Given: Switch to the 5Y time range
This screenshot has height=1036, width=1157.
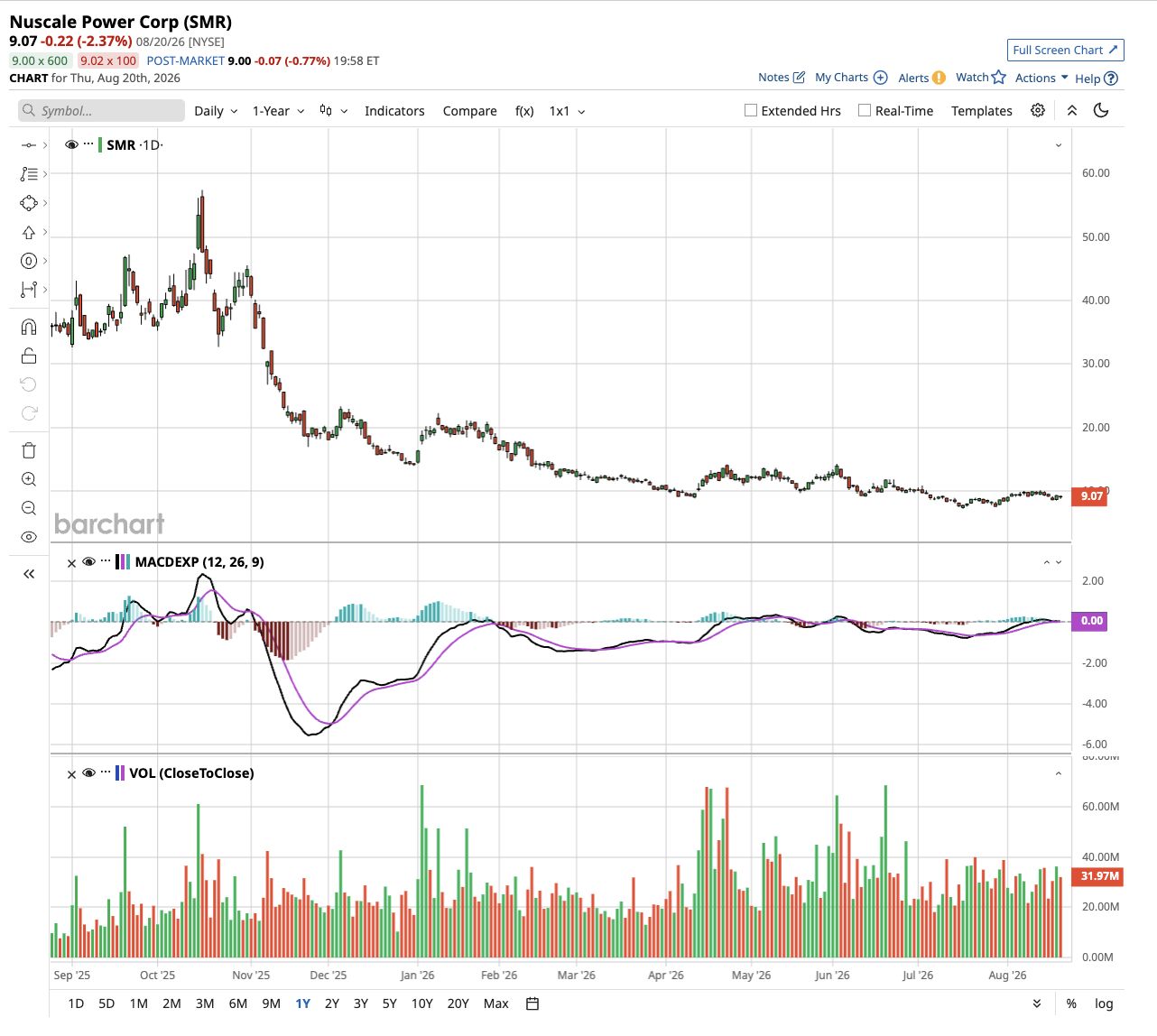Looking at the screenshot, I should (x=390, y=1004).
